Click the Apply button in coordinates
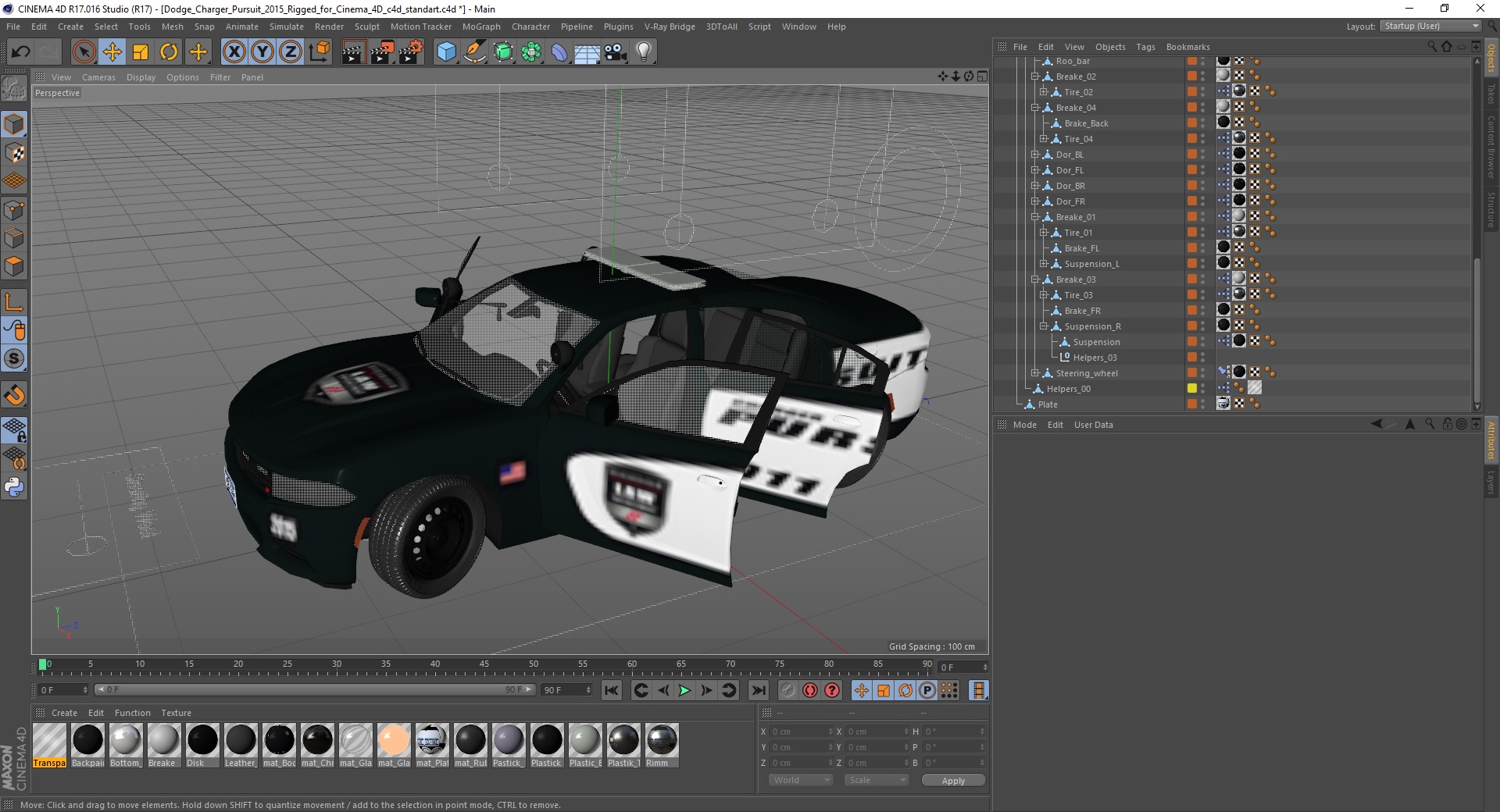 [x=953, y=780]
